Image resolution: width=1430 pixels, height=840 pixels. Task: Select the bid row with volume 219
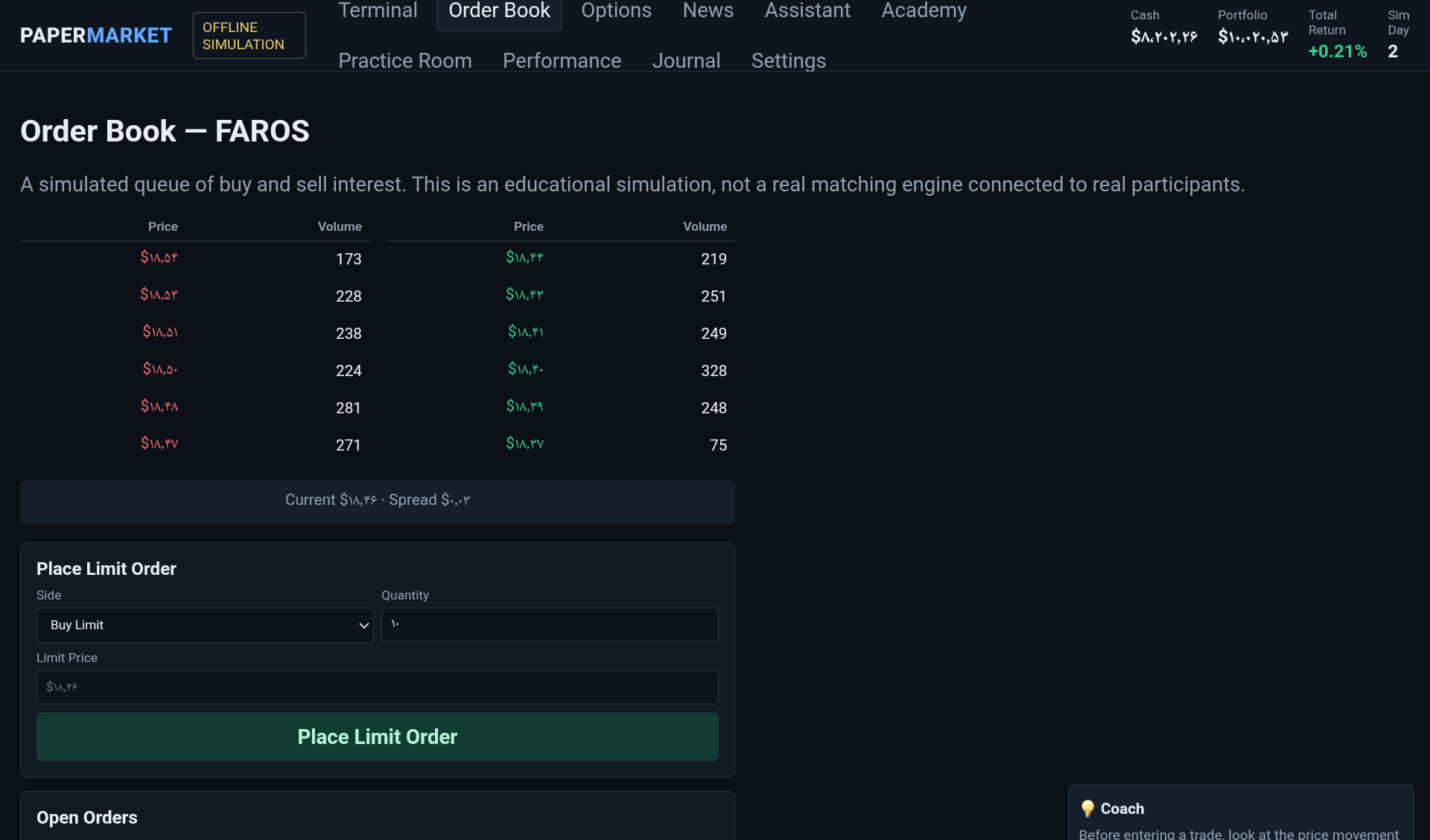[x=560, y=258]
